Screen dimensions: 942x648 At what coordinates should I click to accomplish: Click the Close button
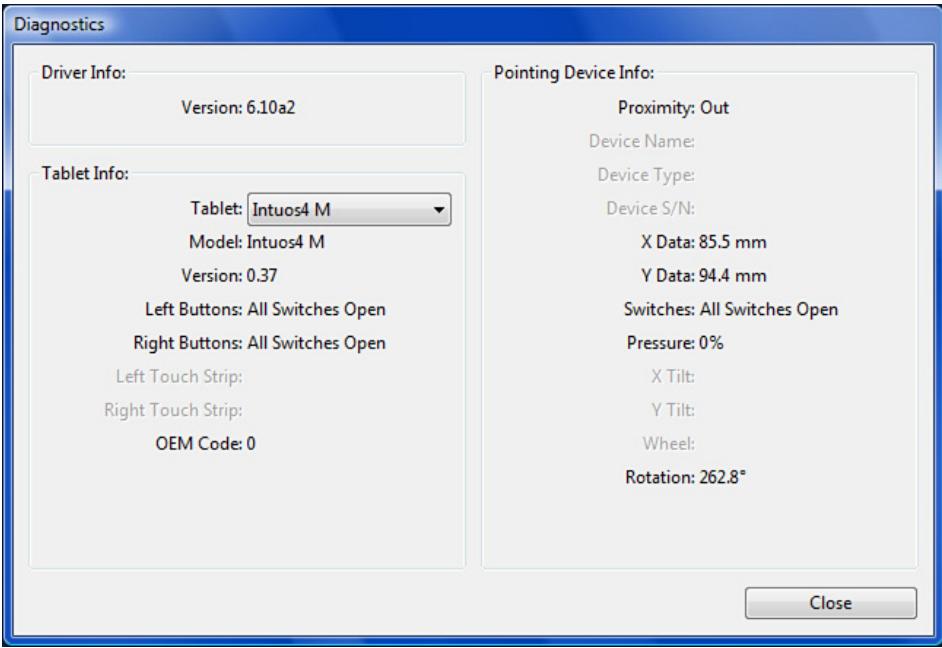(831, 603)
